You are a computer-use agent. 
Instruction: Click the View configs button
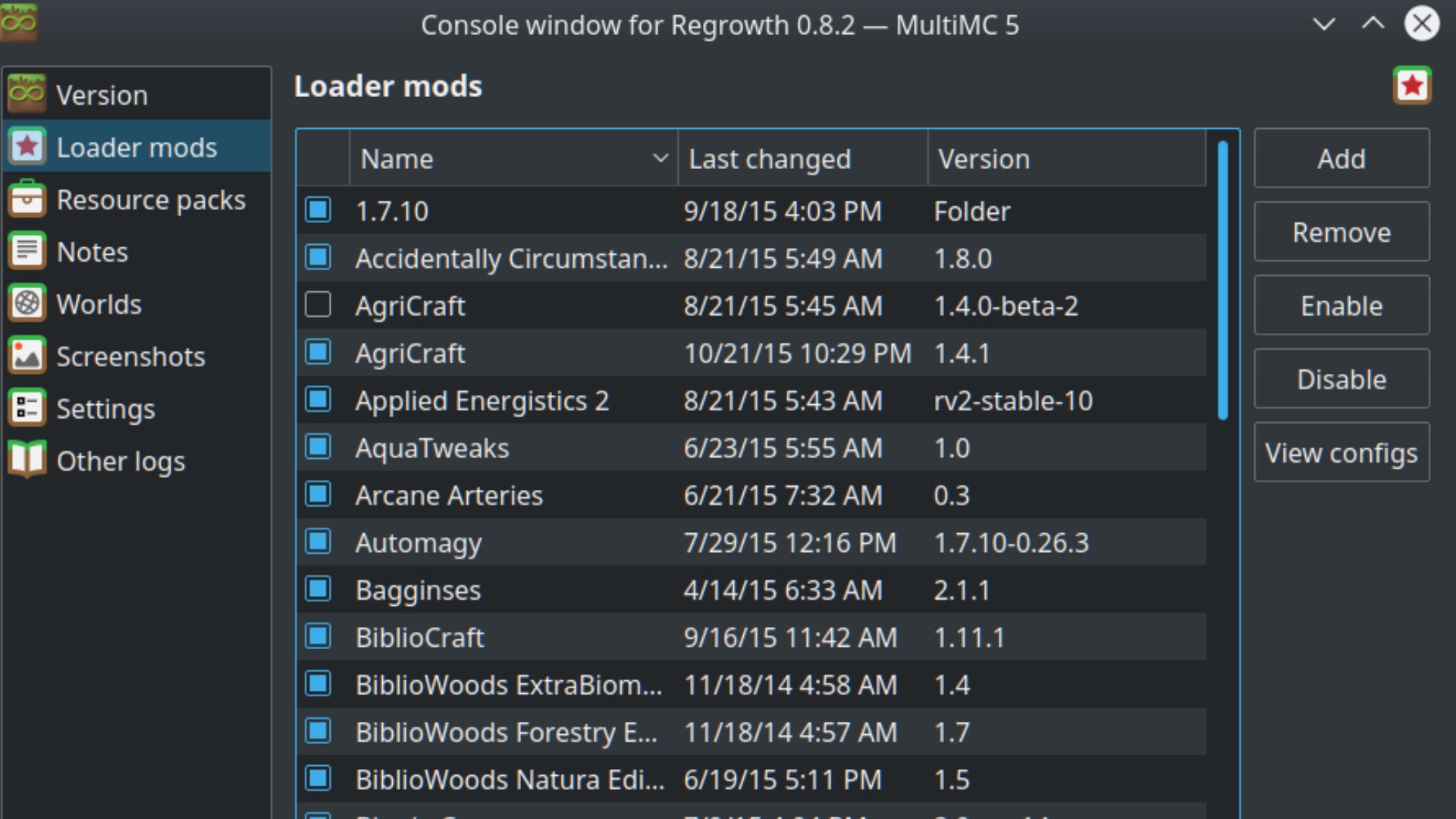tap(1341, 452)
